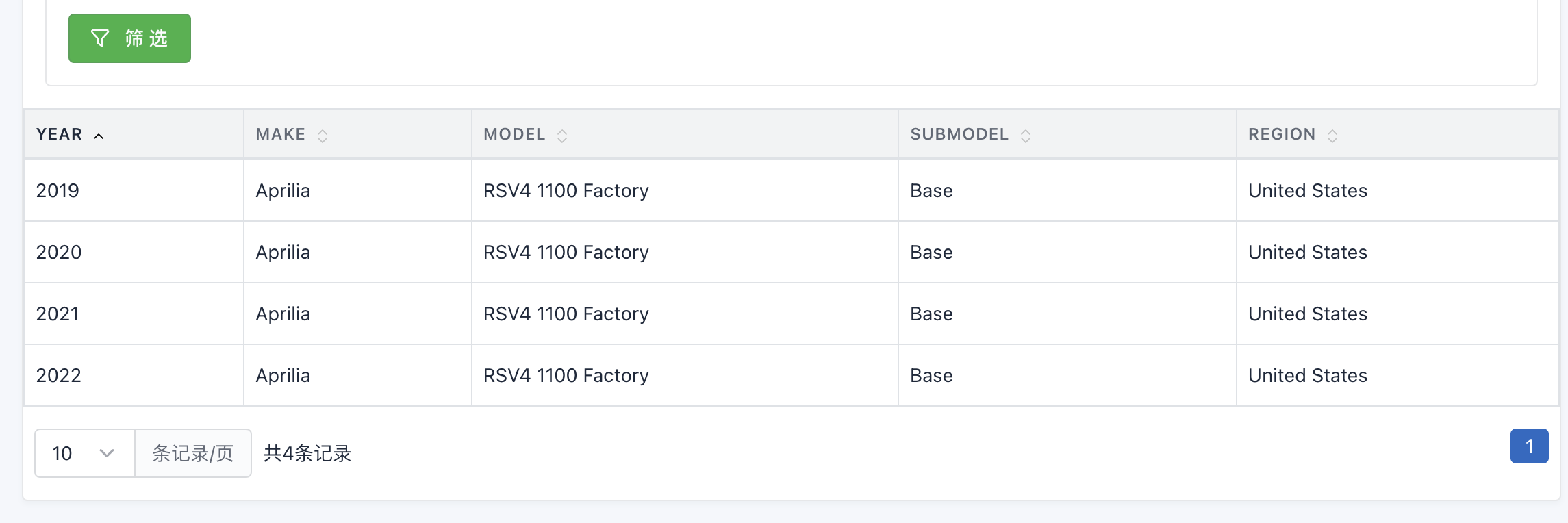The image size is (1568, 523).
Task: Sort by the MODEL column icon
Action: [562, 136]
